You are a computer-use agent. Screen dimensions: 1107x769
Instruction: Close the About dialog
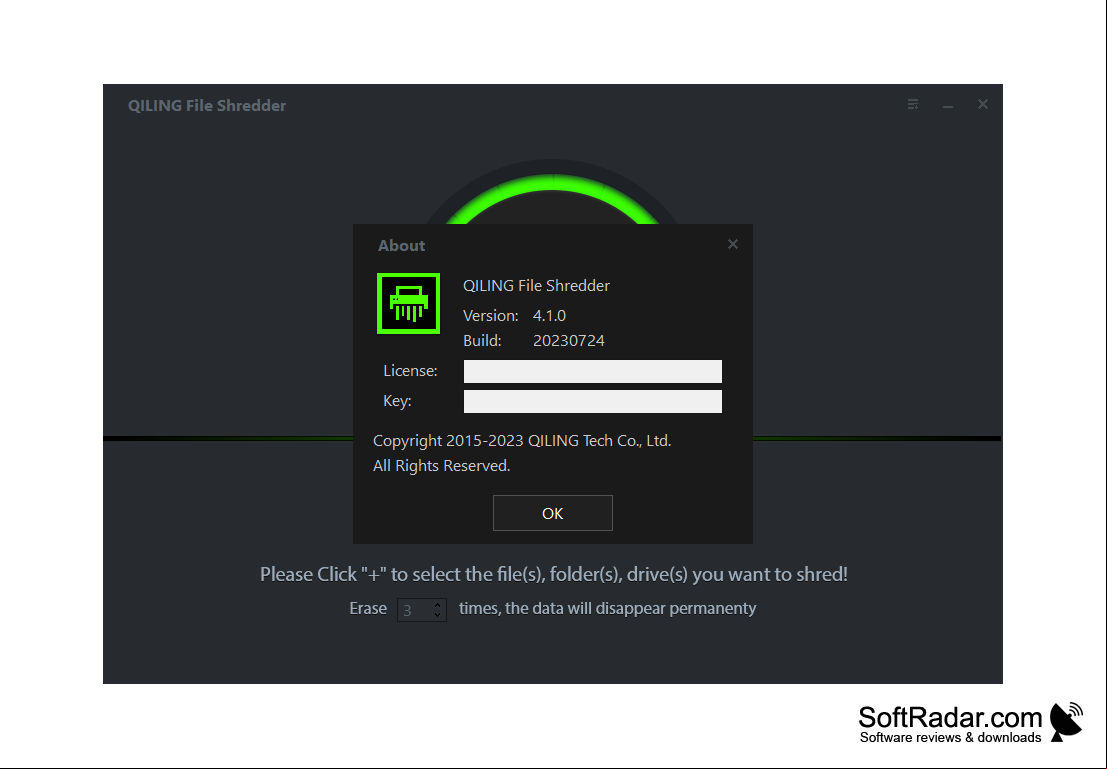point(733,244)
